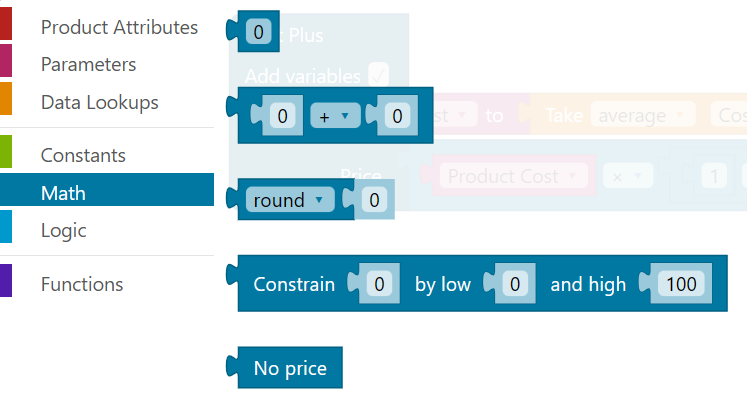Open the Logic category
747x412 pixels.
[63, 230]
